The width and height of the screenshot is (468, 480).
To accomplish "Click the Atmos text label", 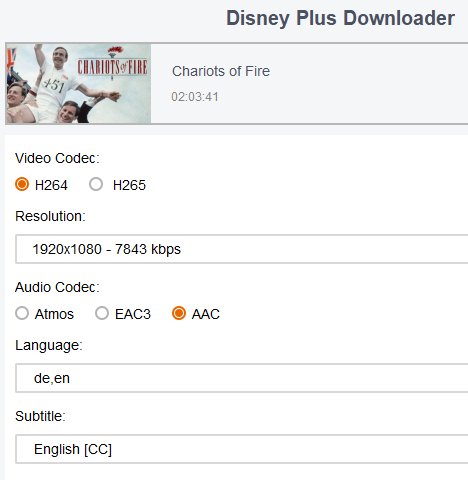I will click(54, 314).
